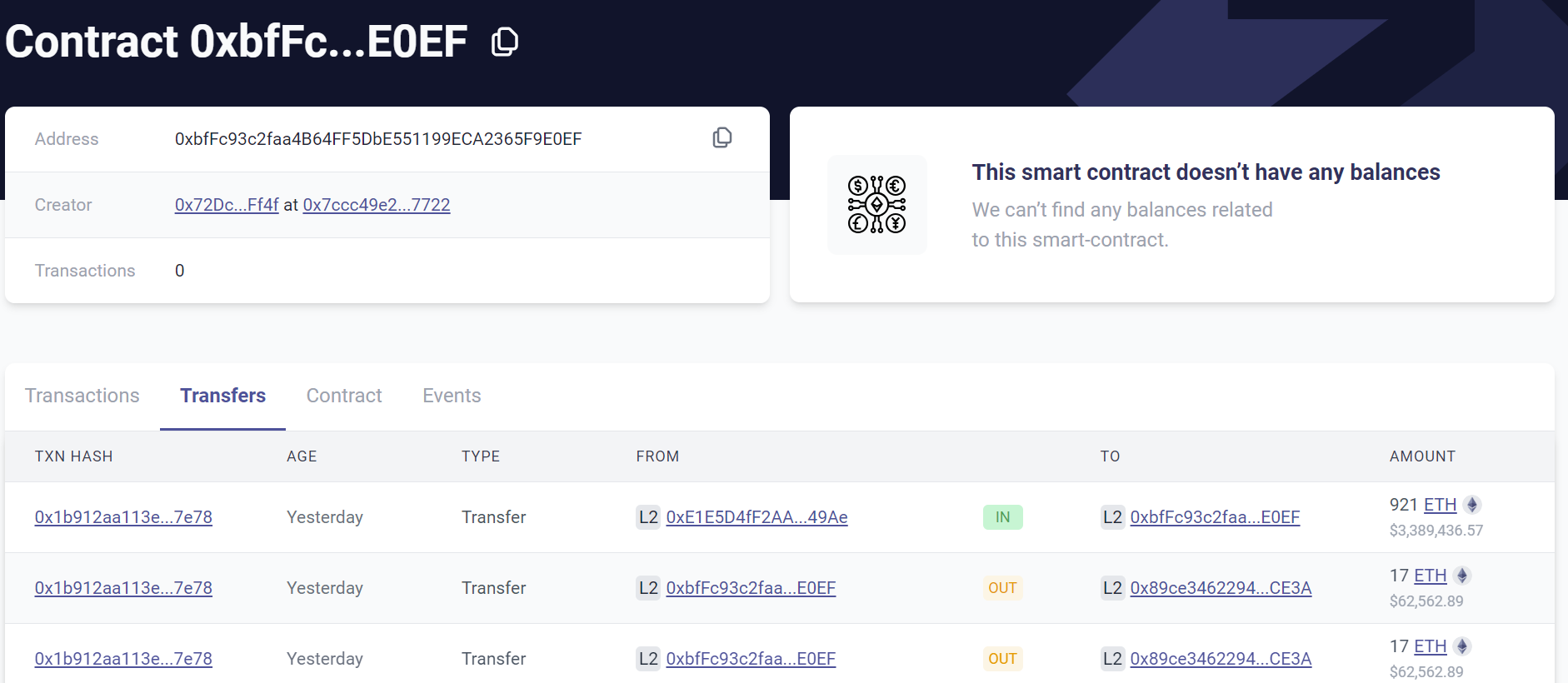Open creator address 0x72Dc...Ff4f link

pos(227,205)
